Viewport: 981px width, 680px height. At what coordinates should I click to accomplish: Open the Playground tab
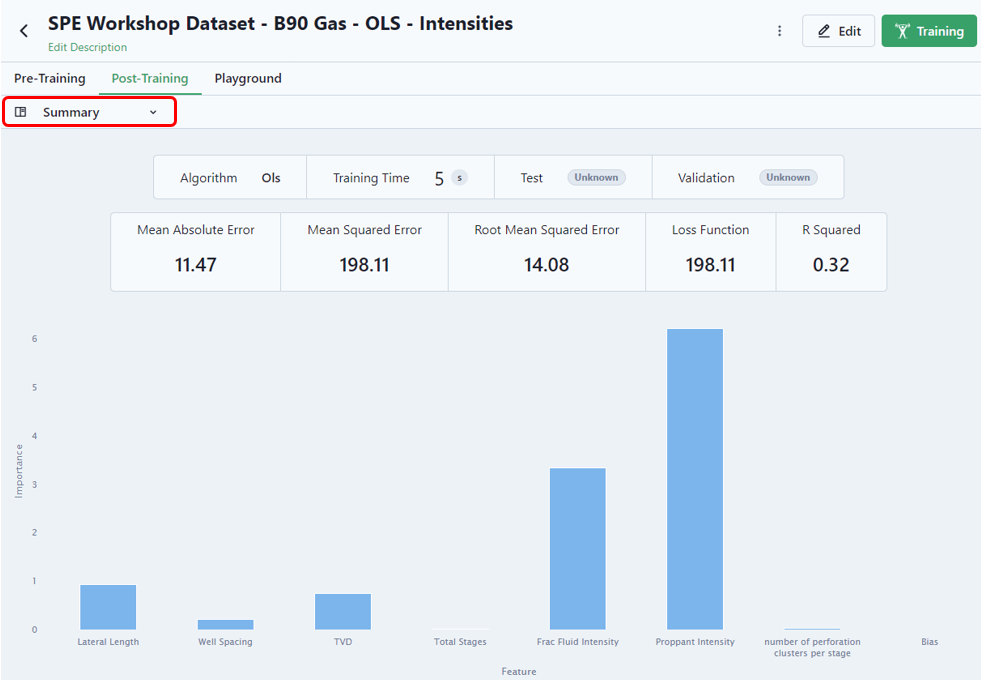pos(248,78)
